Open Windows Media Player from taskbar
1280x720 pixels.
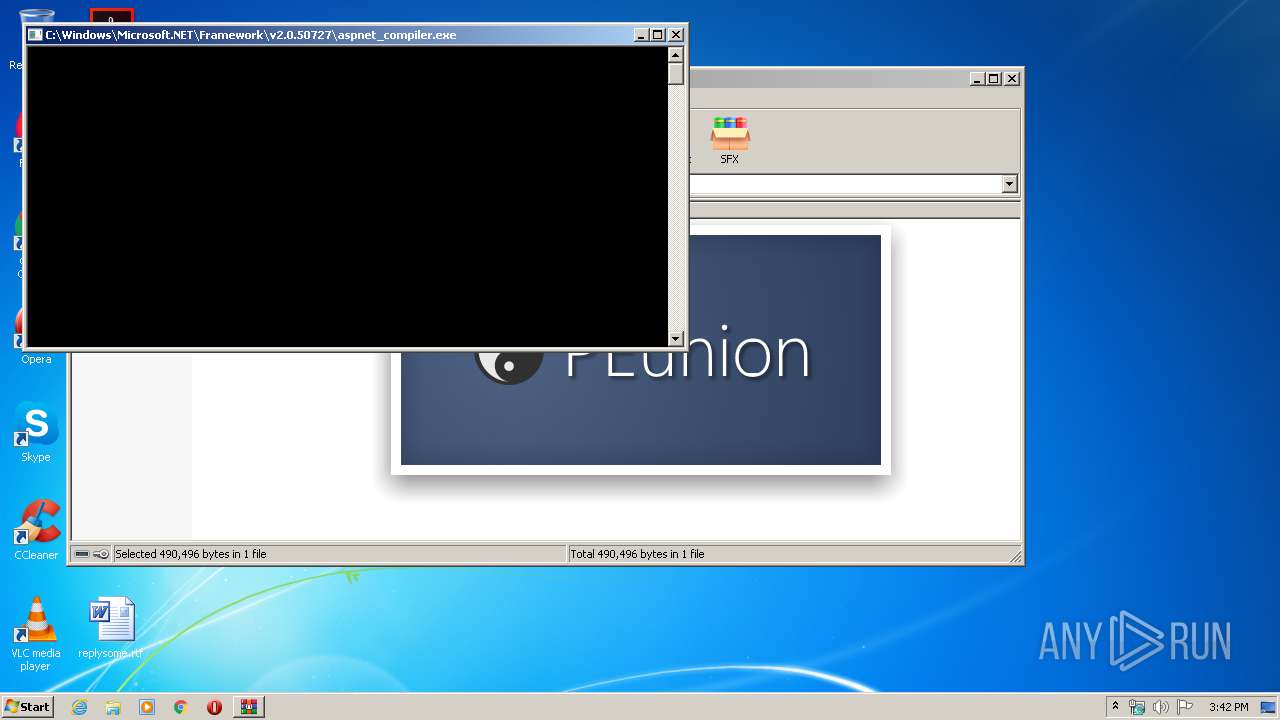tap(147, 707)
